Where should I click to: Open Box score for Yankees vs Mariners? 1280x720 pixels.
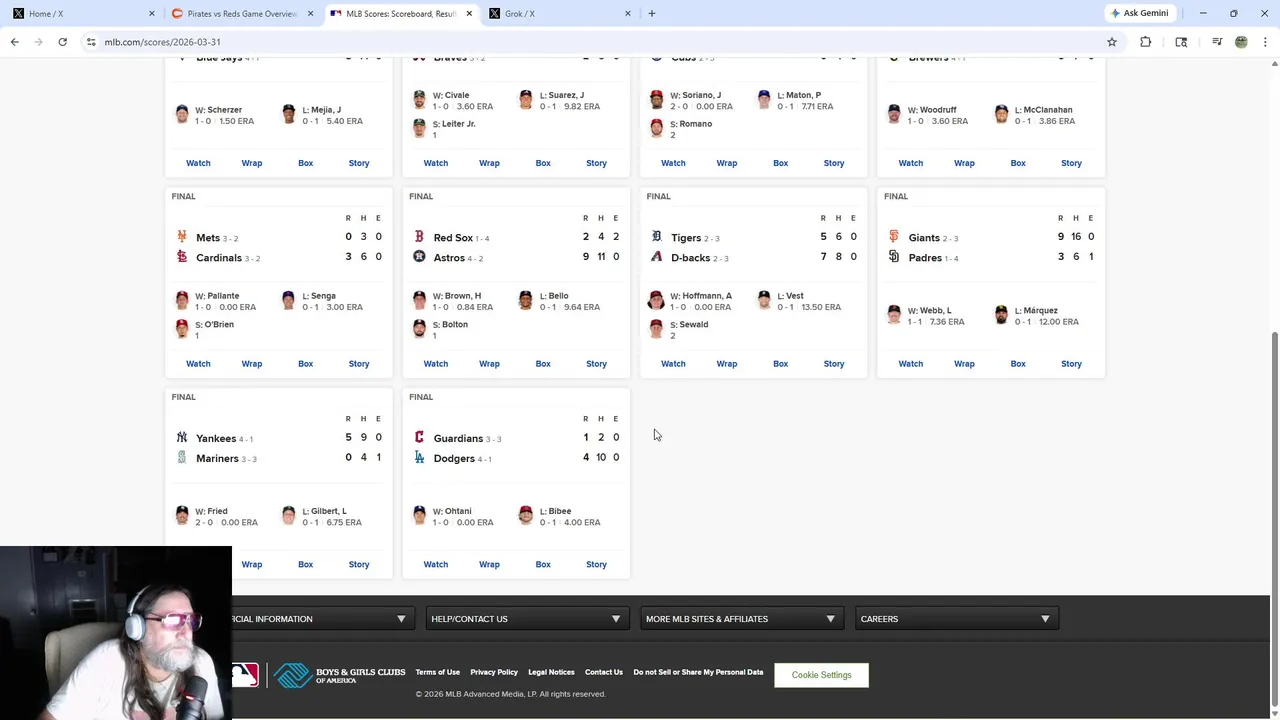pos(305,565)
